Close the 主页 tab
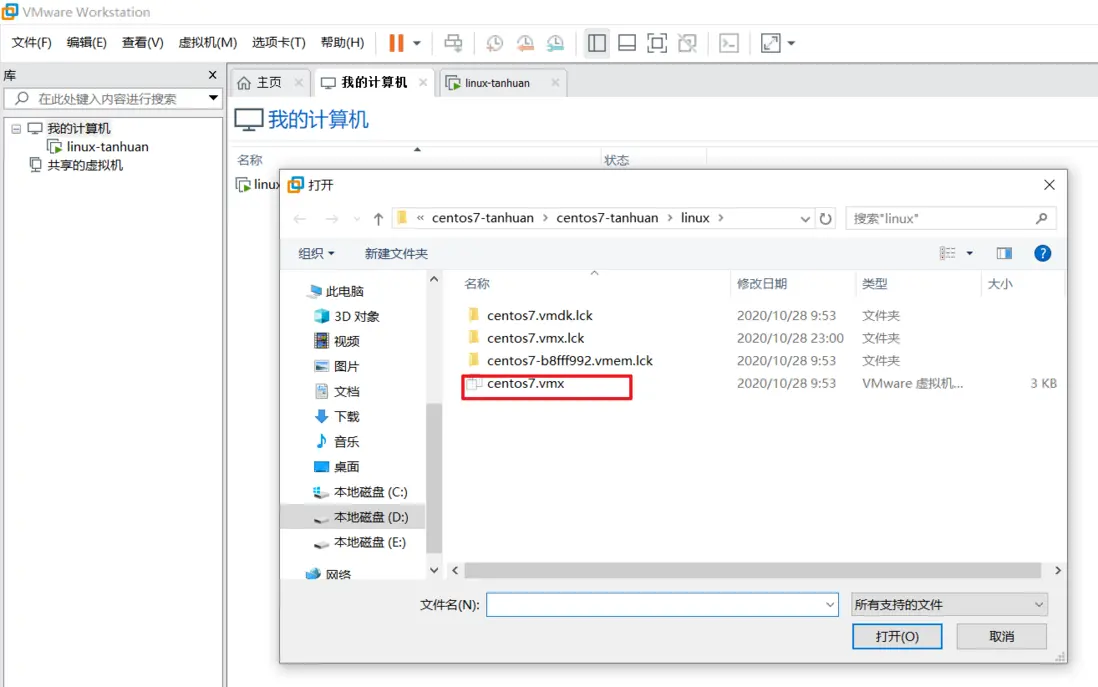The image size is (1098, 687). click(299, 83)
